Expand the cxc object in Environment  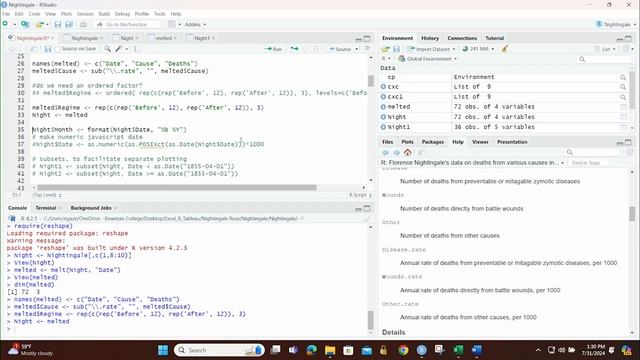383,87
